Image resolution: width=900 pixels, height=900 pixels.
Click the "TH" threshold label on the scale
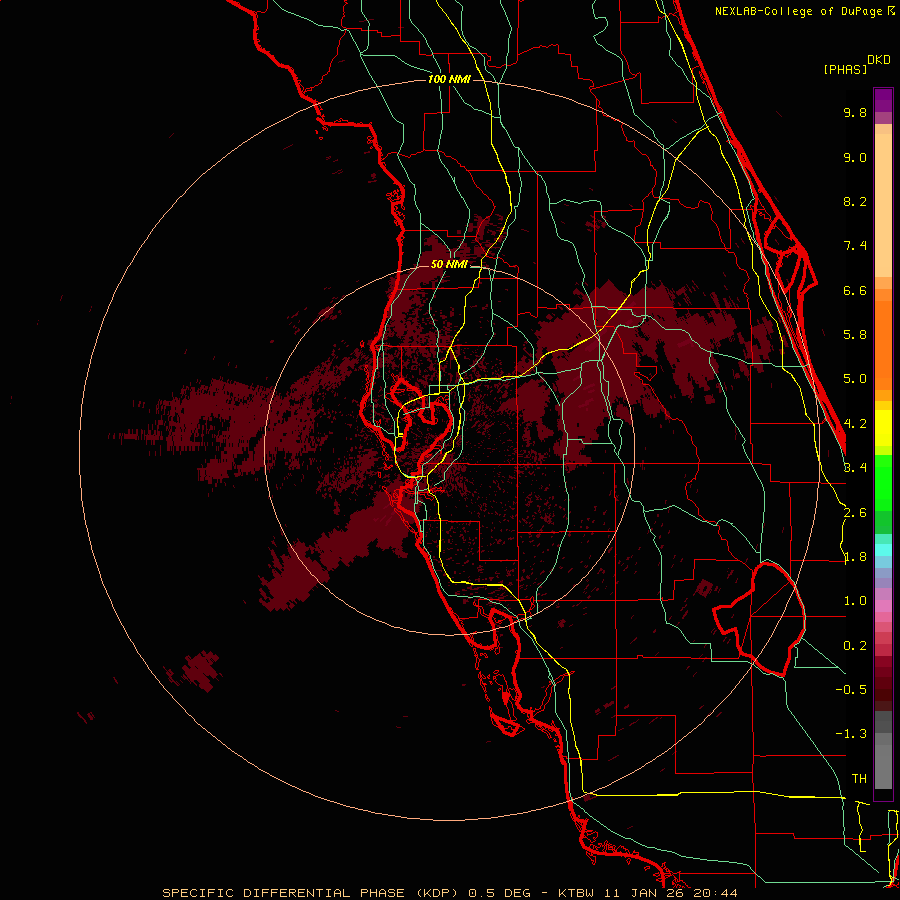pyautogui.click(x=859, y=779)
